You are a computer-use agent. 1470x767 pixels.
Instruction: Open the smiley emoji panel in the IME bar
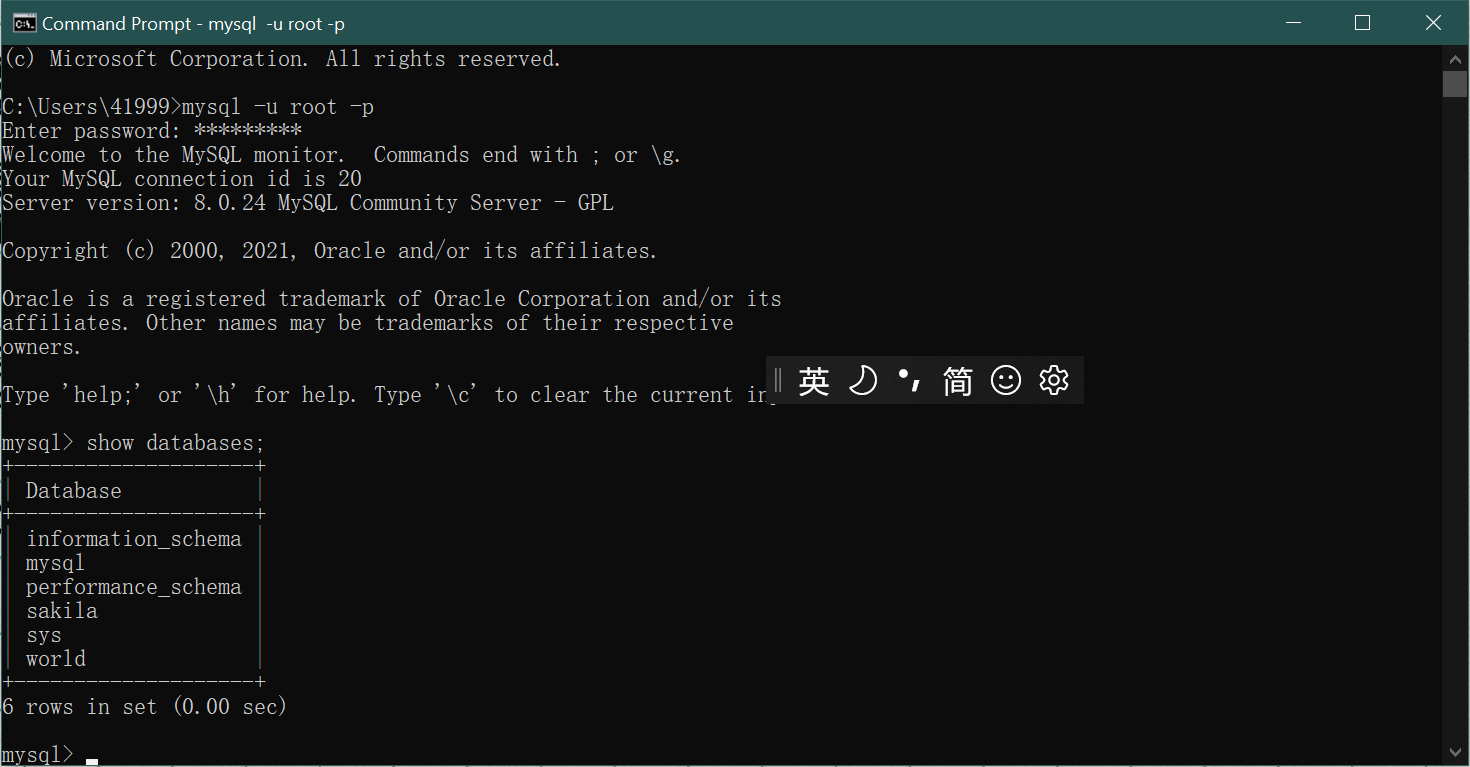1006,381
